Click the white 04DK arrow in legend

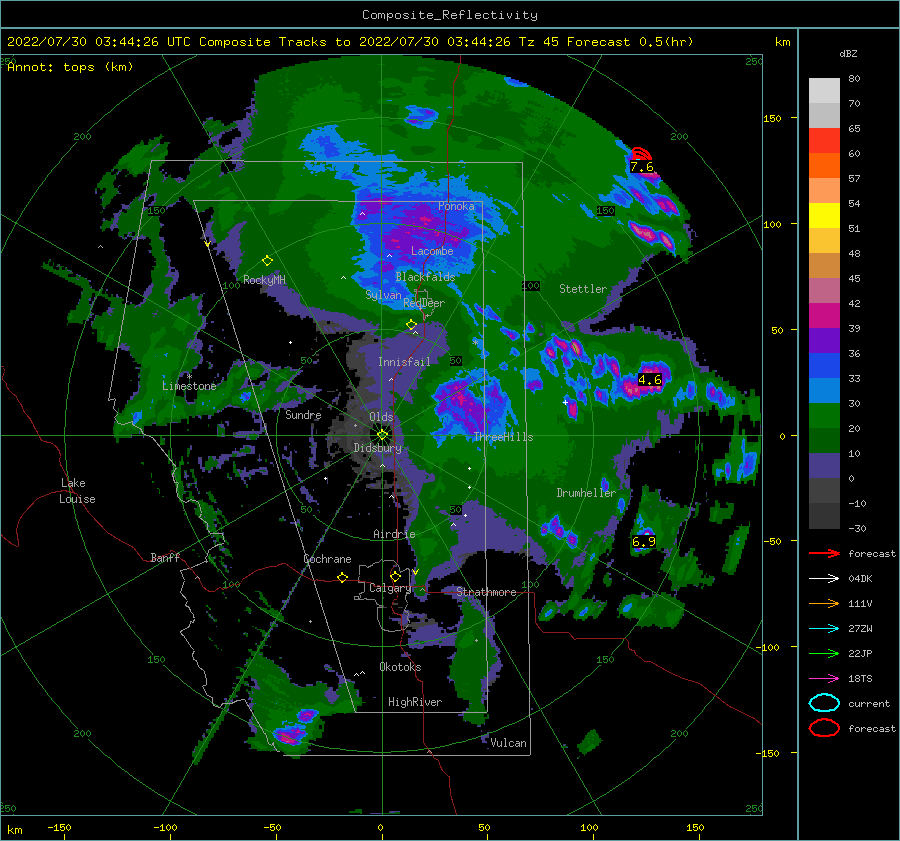tap(824, 579)
